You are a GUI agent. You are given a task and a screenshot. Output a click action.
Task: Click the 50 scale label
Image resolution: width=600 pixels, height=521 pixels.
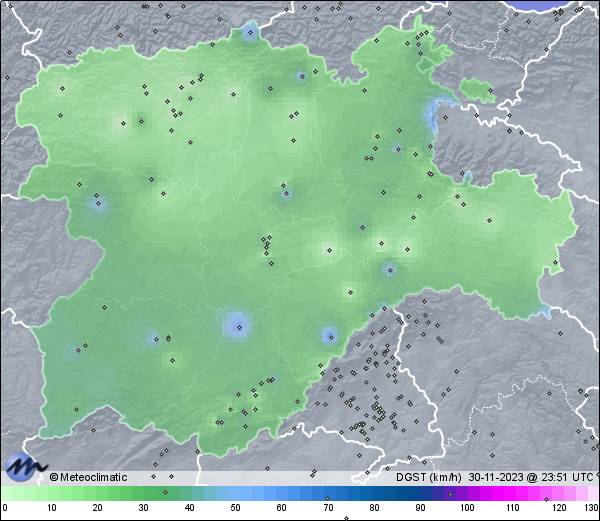(x=235, y=508)
